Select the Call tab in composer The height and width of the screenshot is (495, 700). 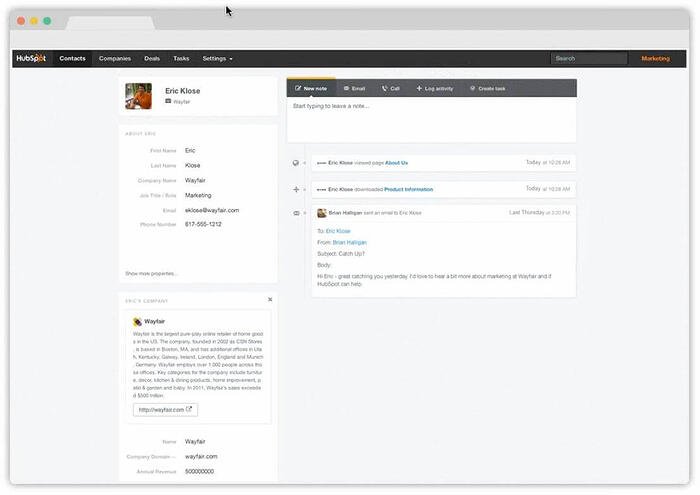pyautogui.click(x=391, y=88)
